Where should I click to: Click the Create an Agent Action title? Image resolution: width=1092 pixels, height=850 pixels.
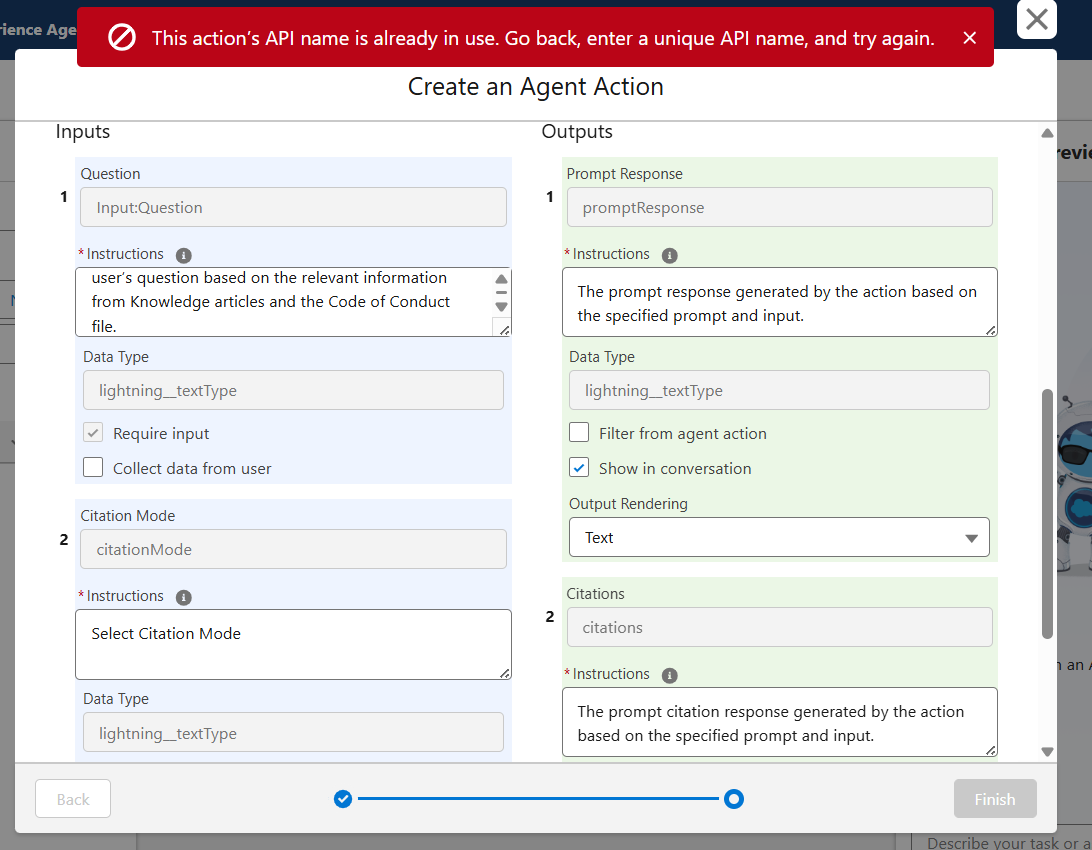[536, 87]
